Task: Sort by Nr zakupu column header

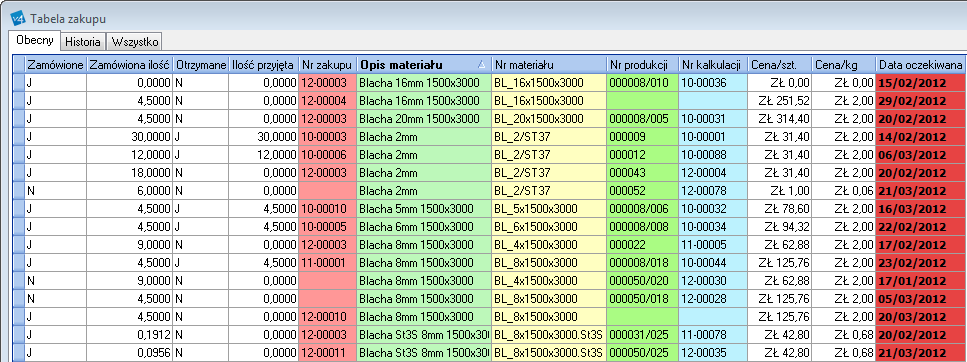Action: click(327, 64)
